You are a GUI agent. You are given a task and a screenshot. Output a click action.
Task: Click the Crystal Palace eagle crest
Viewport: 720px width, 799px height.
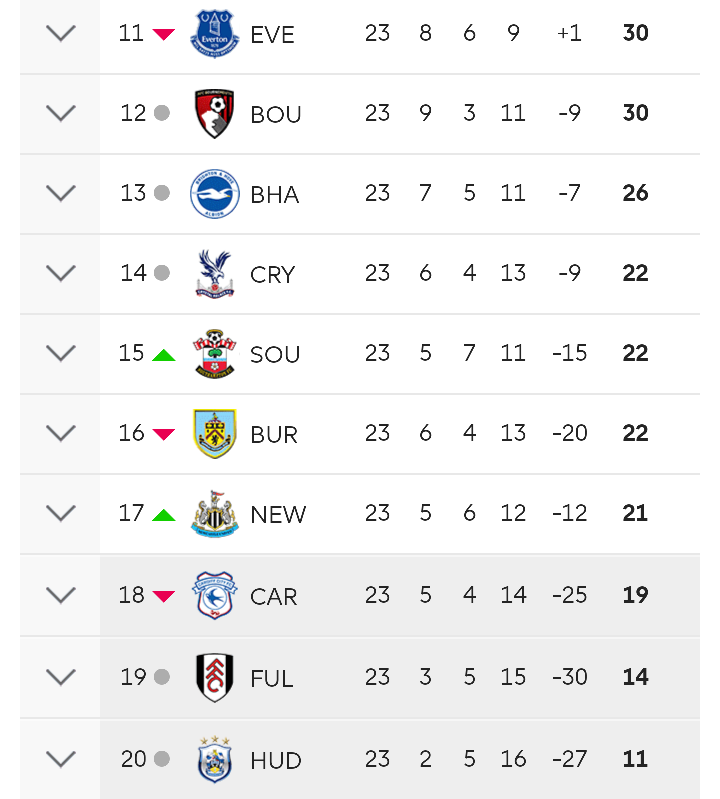point(215,274)
